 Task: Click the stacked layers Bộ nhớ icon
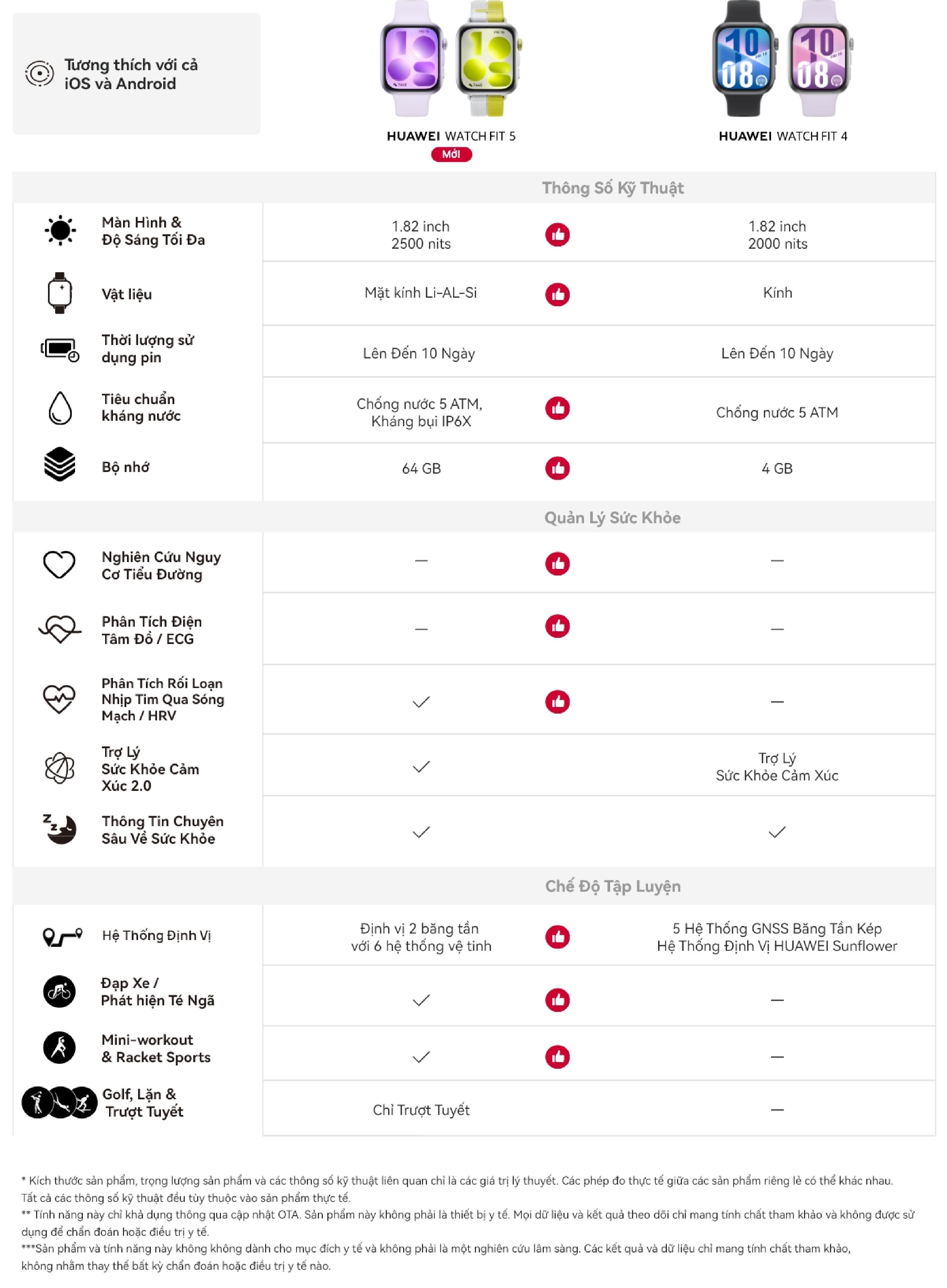[x=60, y=464]
